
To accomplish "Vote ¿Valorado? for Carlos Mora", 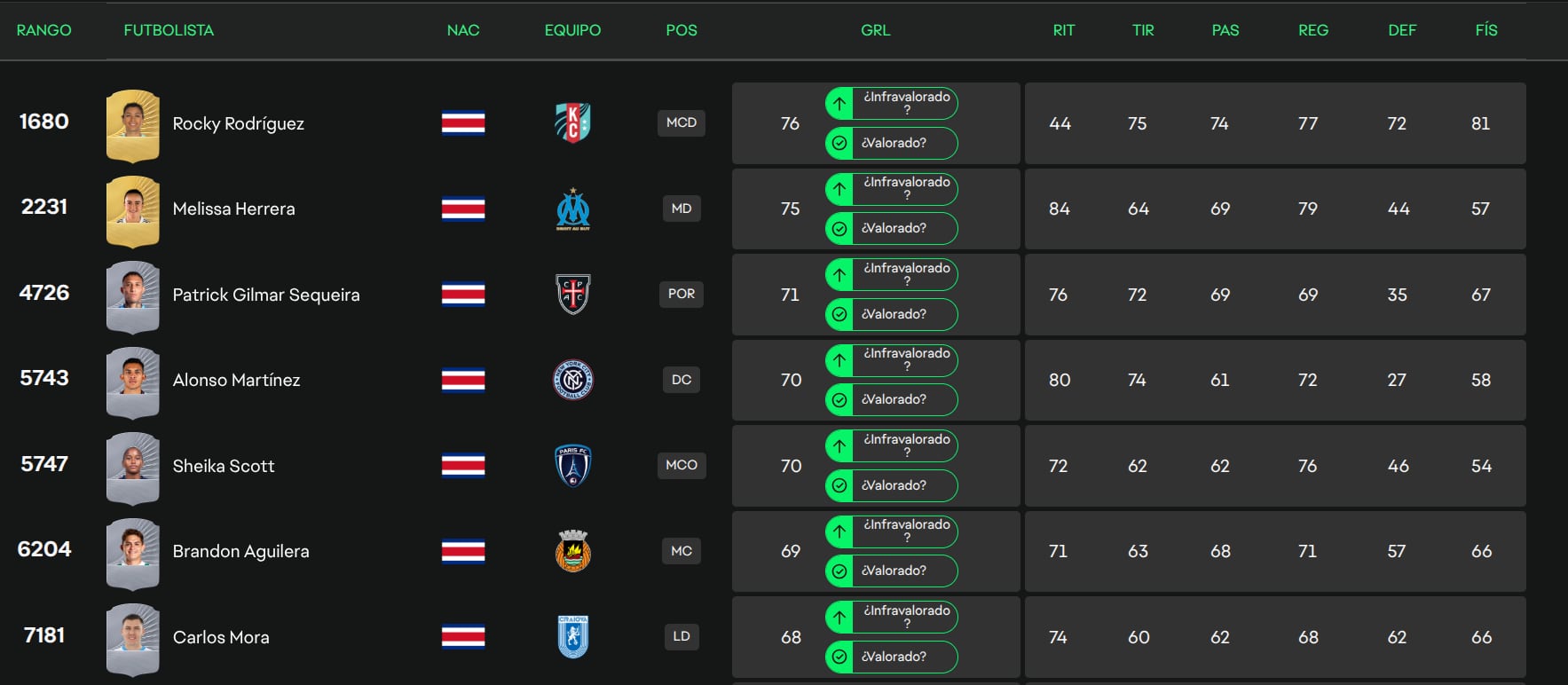I will [890, 657].
